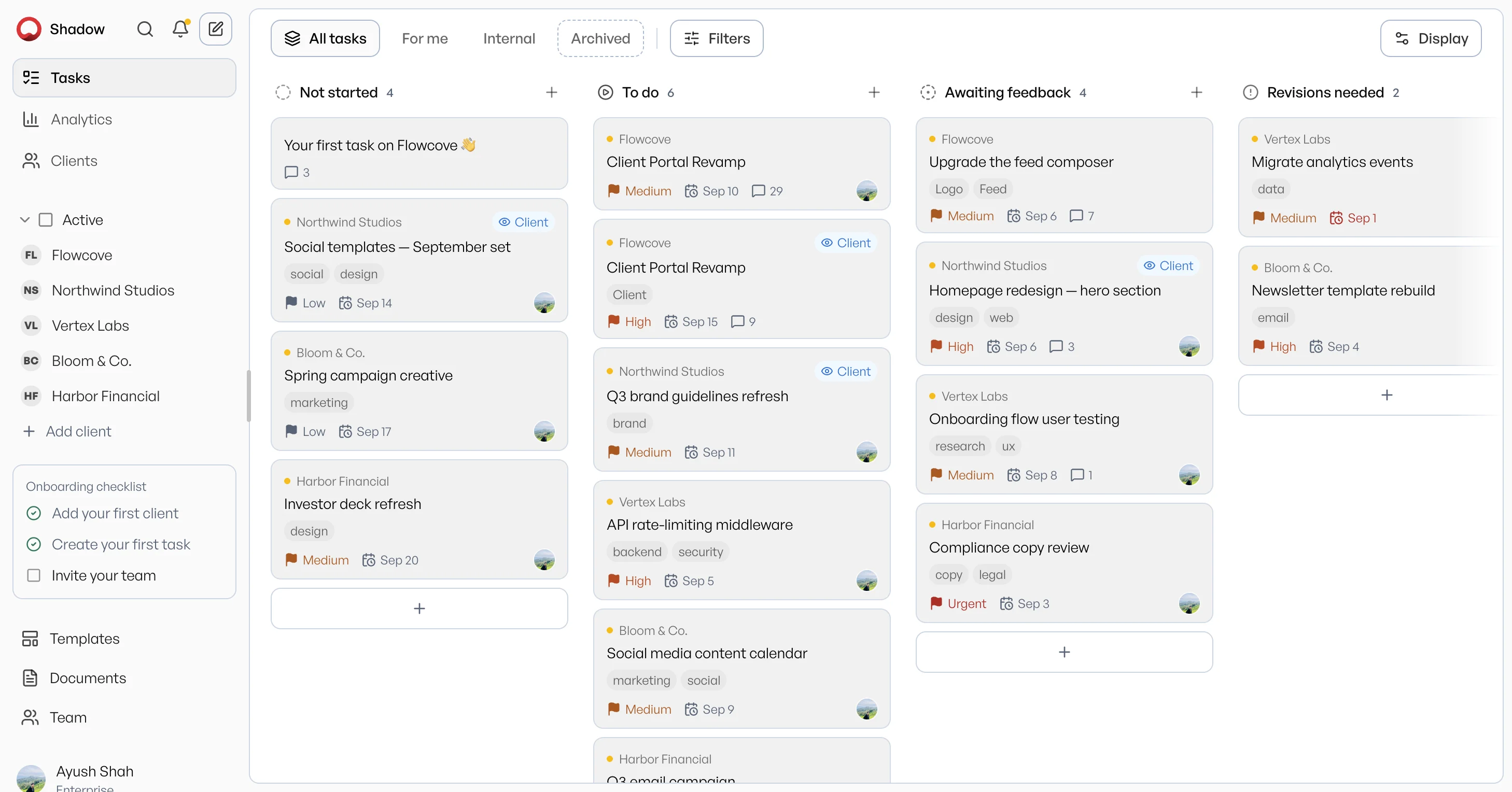The image size is (1512, 792).
Task: Add a task to Awaiting feedback column header
Action: [1197, 92]
